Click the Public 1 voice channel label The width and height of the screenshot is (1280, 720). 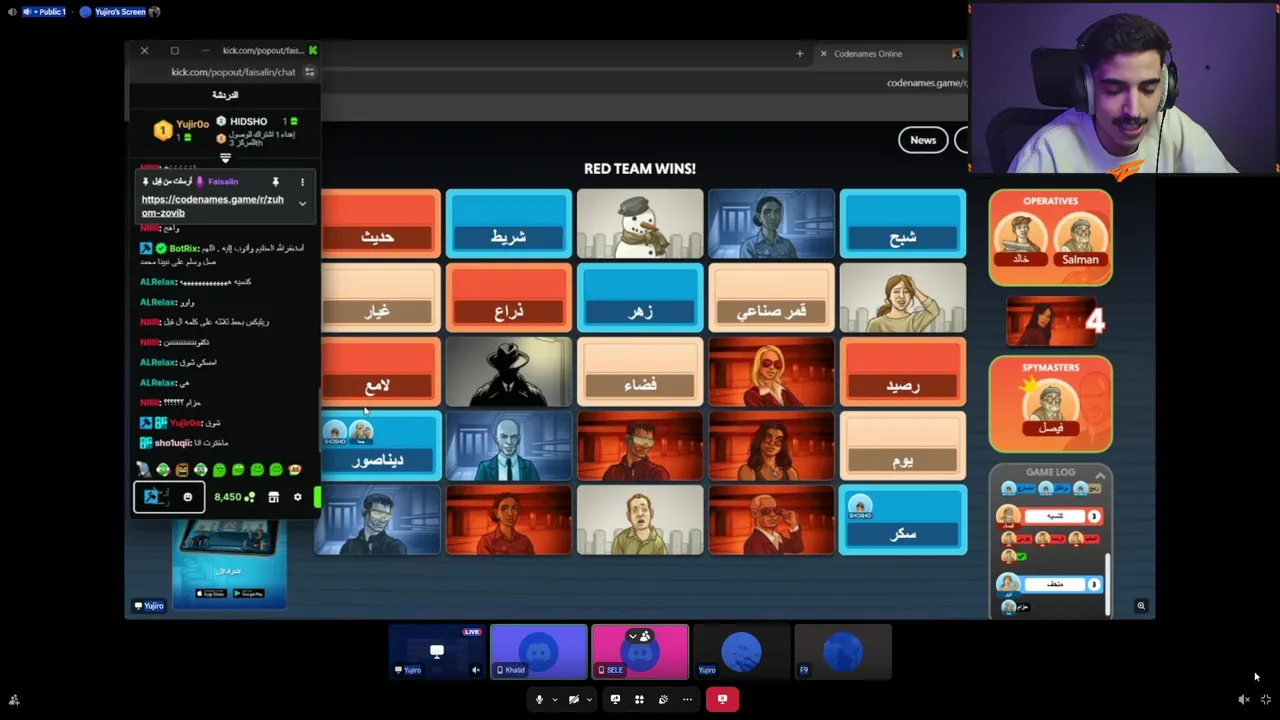point(43,12)
